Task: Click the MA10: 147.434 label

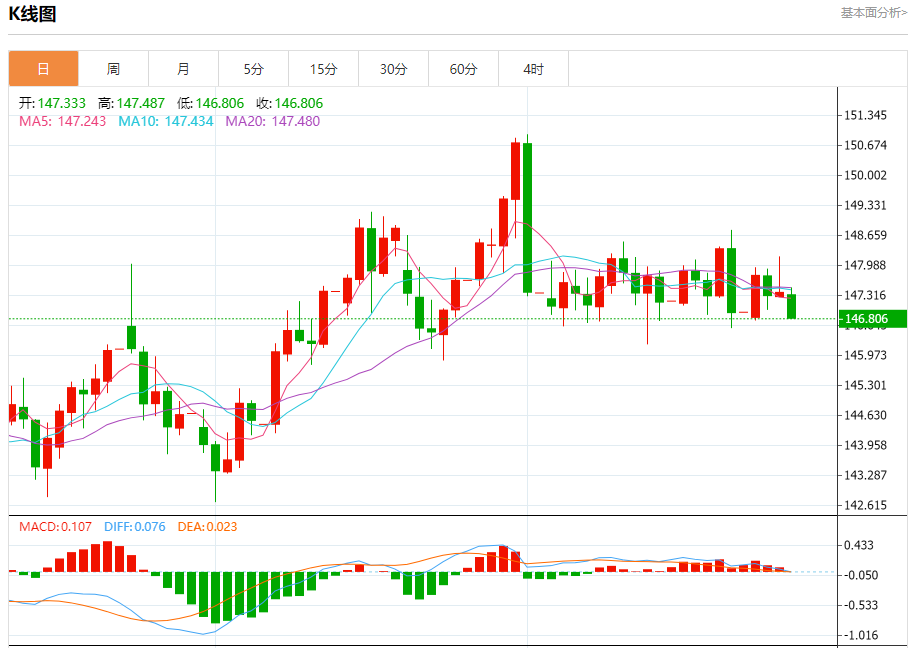Action: [x=166, y=121]
